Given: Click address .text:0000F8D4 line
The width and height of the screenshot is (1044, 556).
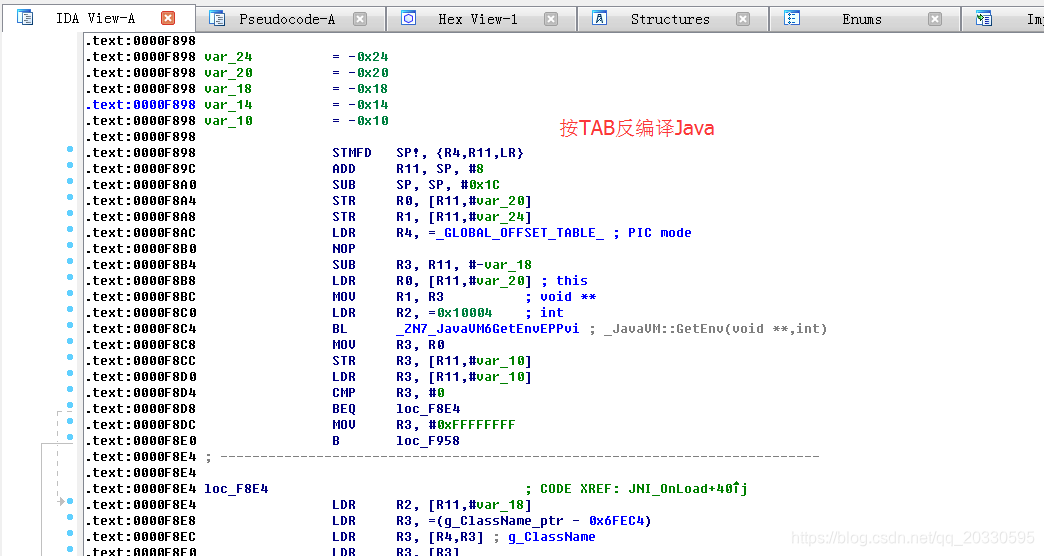Looking at the screenshot, I should 140,393.
